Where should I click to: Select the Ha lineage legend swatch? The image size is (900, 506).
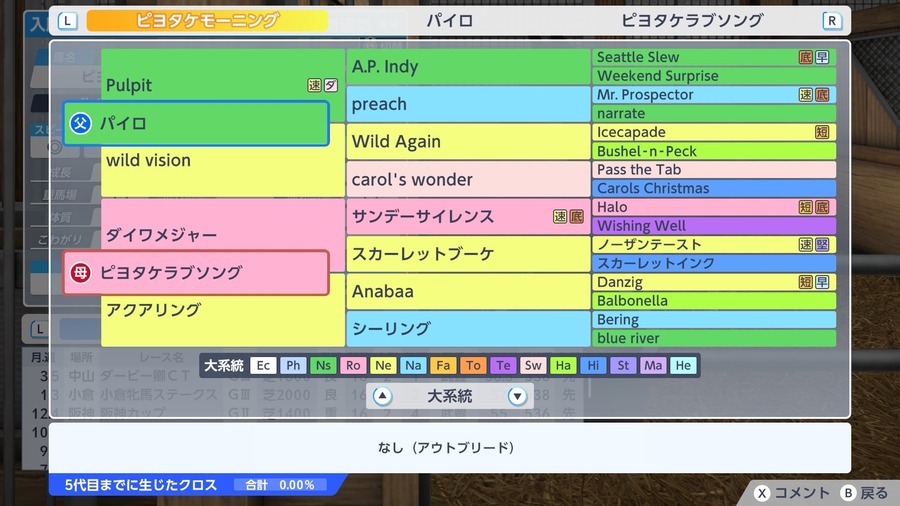pyautogui.click(x=563, y=365)
